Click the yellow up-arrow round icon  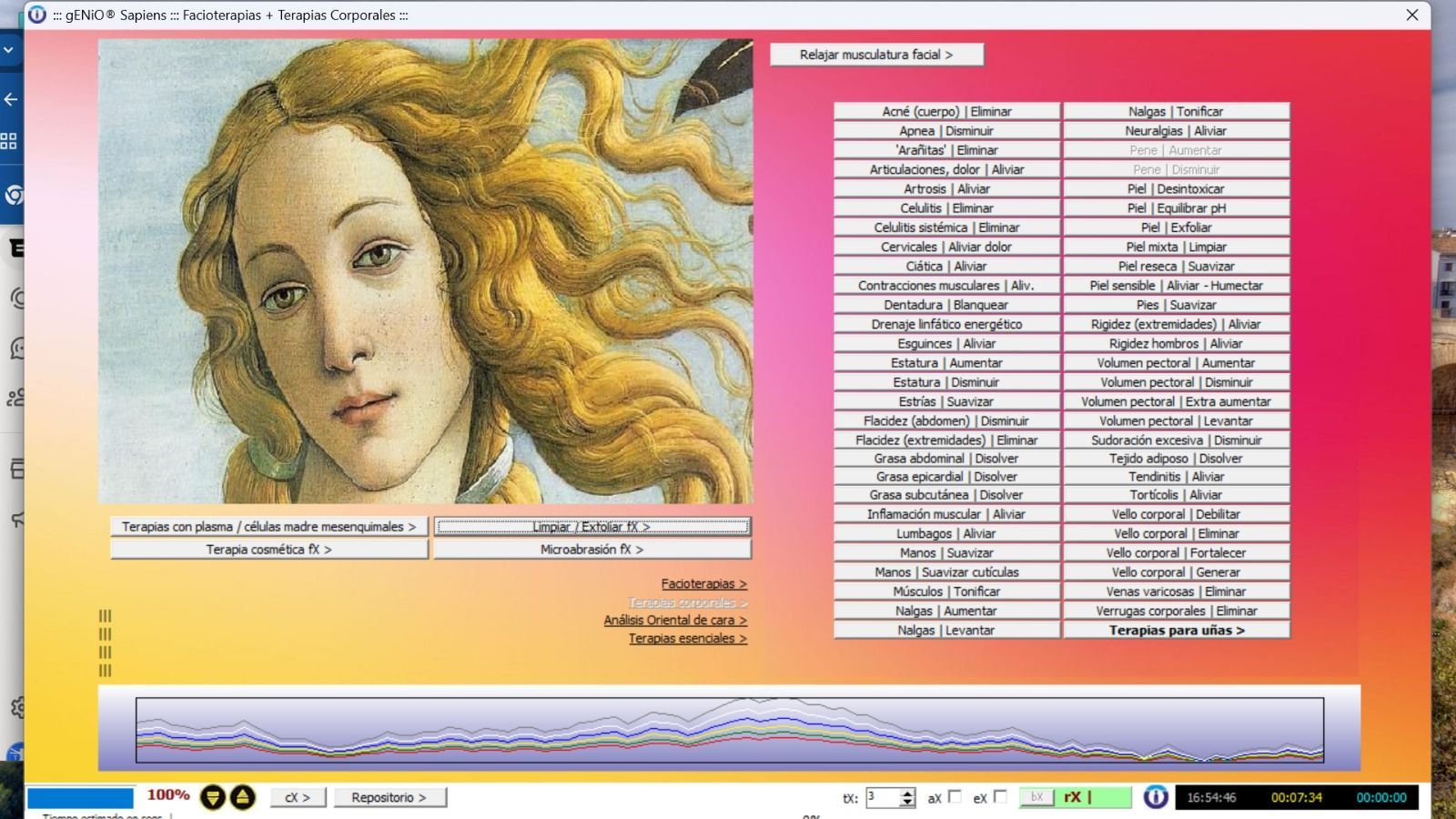coord(242,798)
